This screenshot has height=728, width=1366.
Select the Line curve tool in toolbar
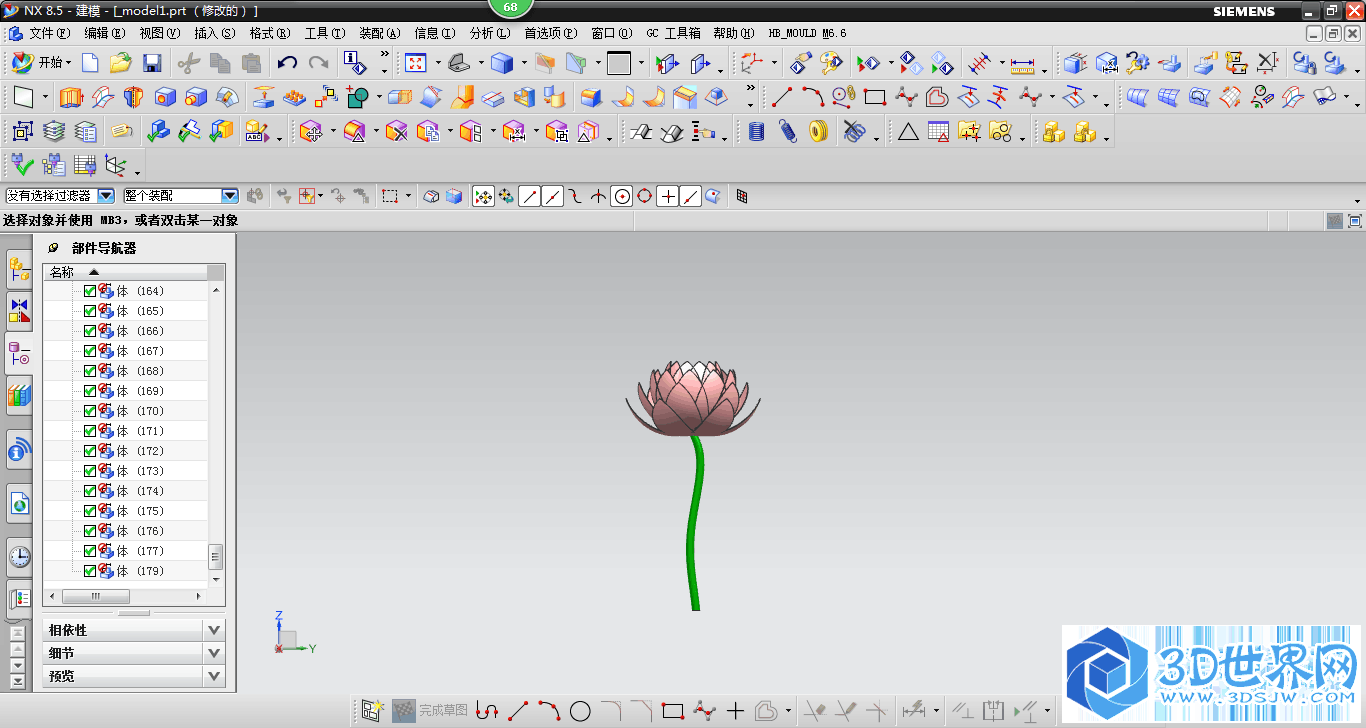coord(782,98)
